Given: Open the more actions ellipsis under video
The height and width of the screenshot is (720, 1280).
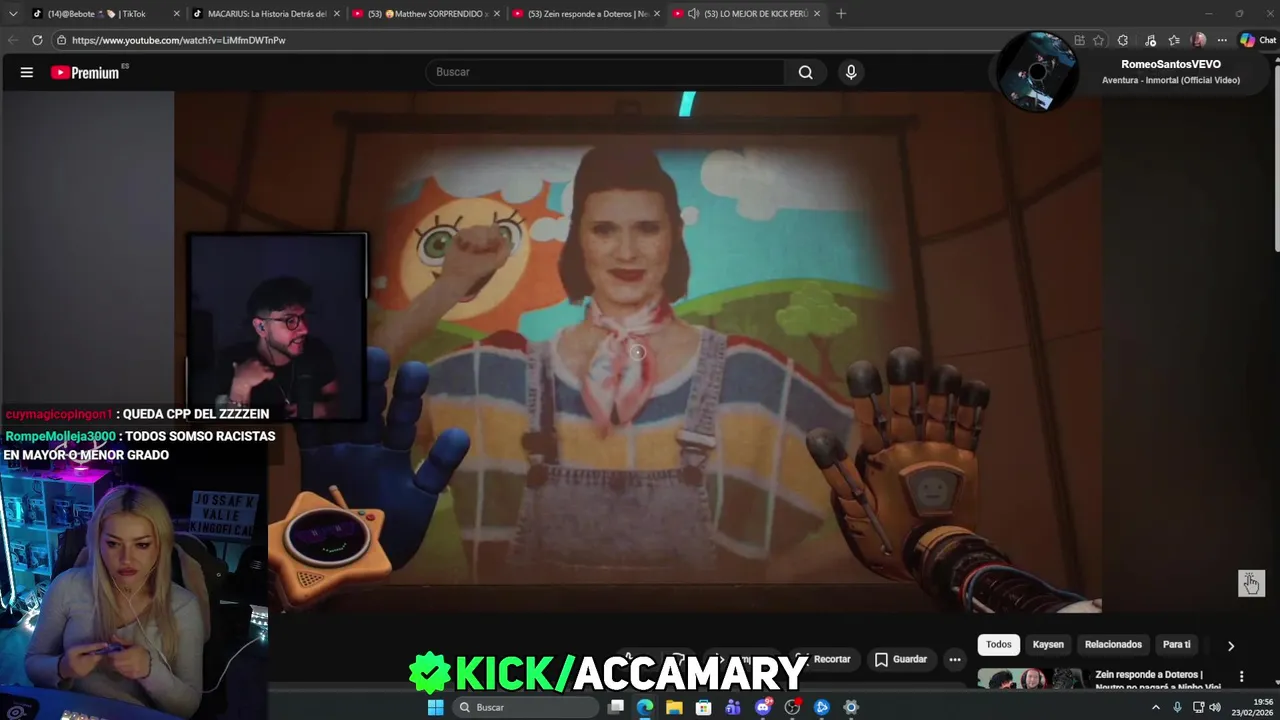Looking at the screenshot, I should coord(955,659).
